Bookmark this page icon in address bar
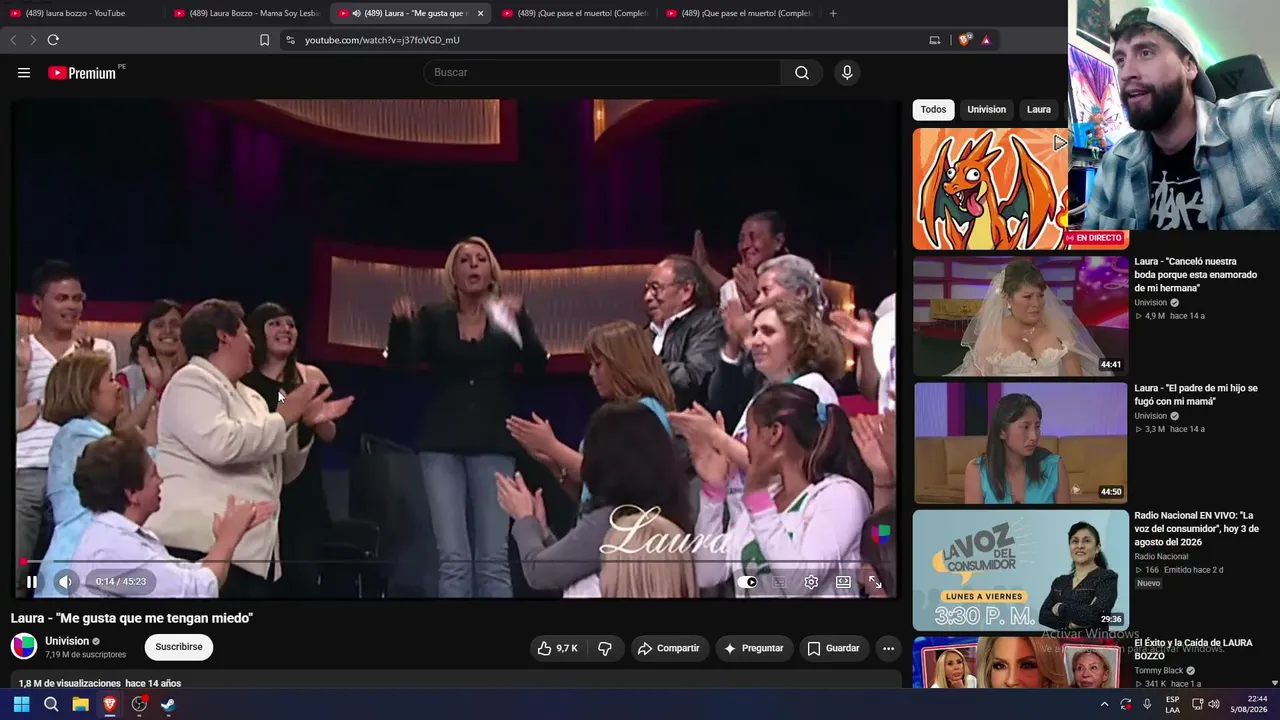 point(264,40)
